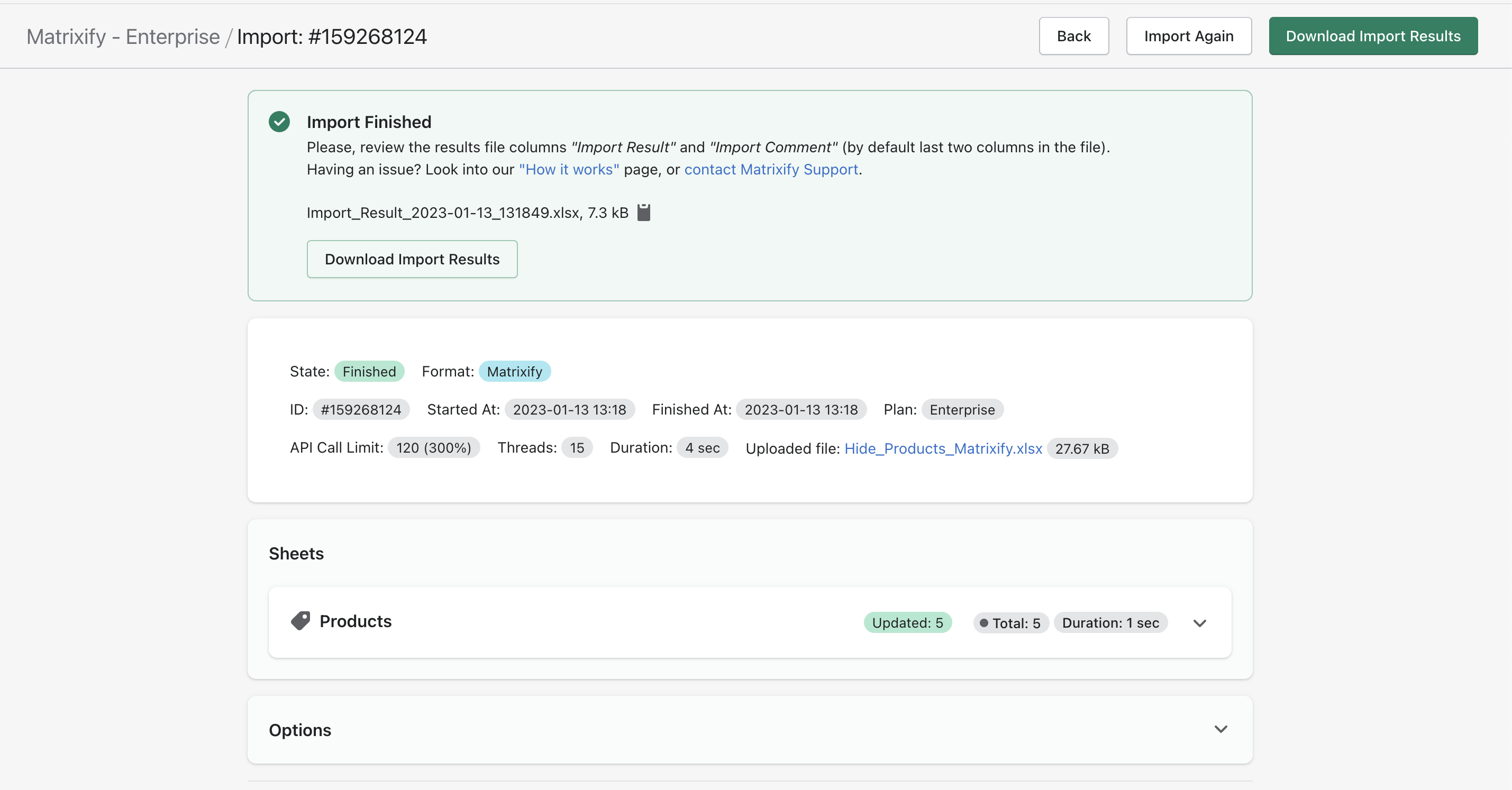Follow the contact Matrixify Support link

click(x=771, y=170)
